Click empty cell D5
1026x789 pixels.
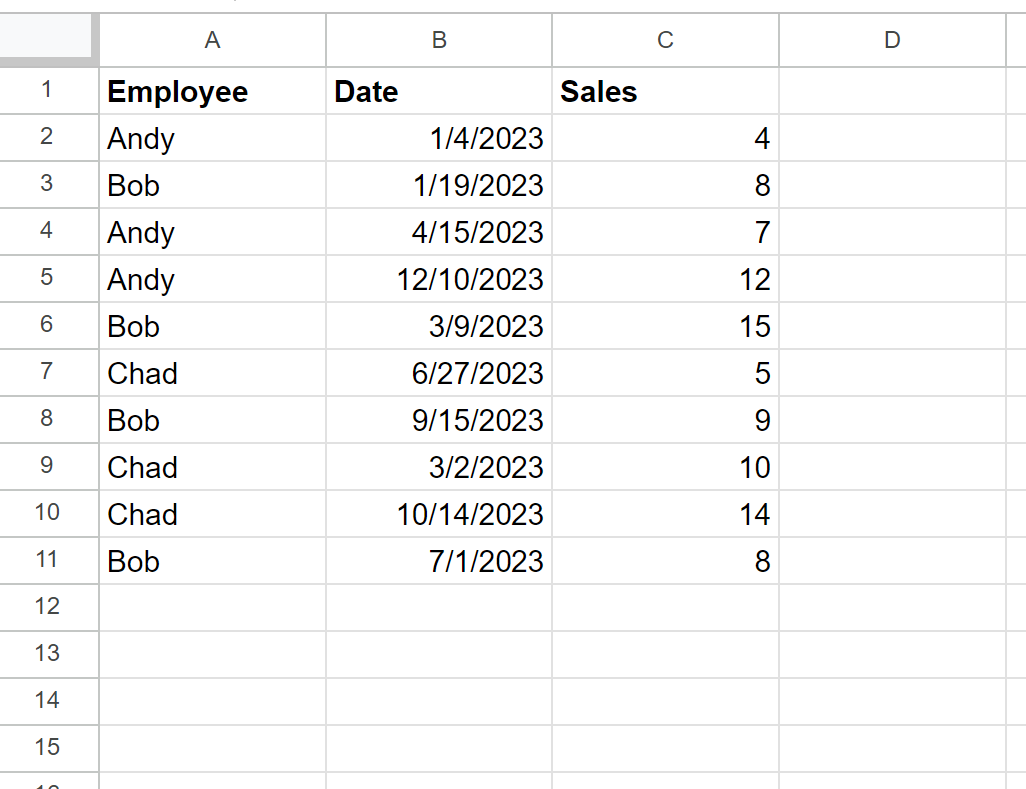click(x=893, y=279)
